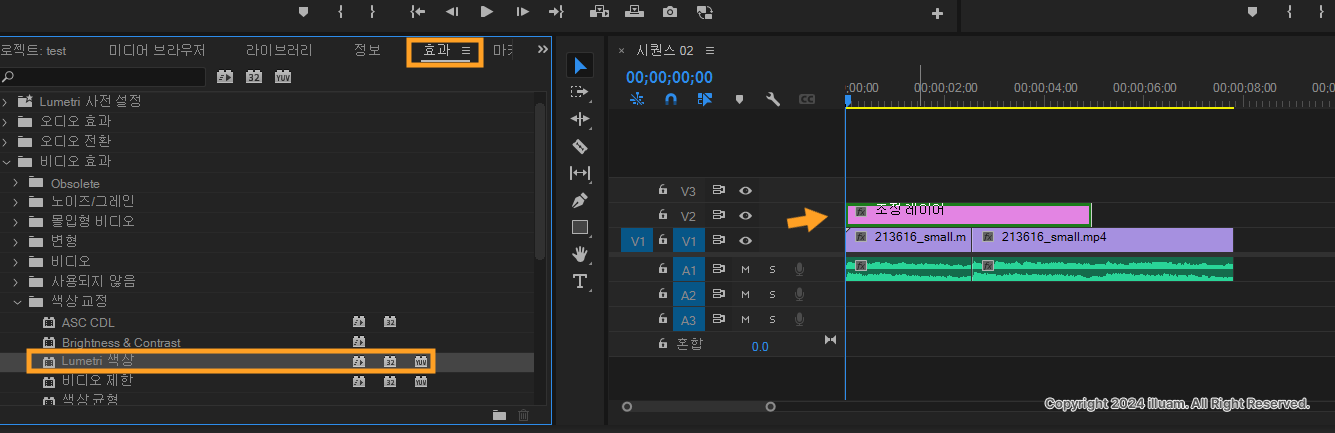Add a marker in the timeline header
This screenshot has width=1335, height=433.
coord(740,99)
